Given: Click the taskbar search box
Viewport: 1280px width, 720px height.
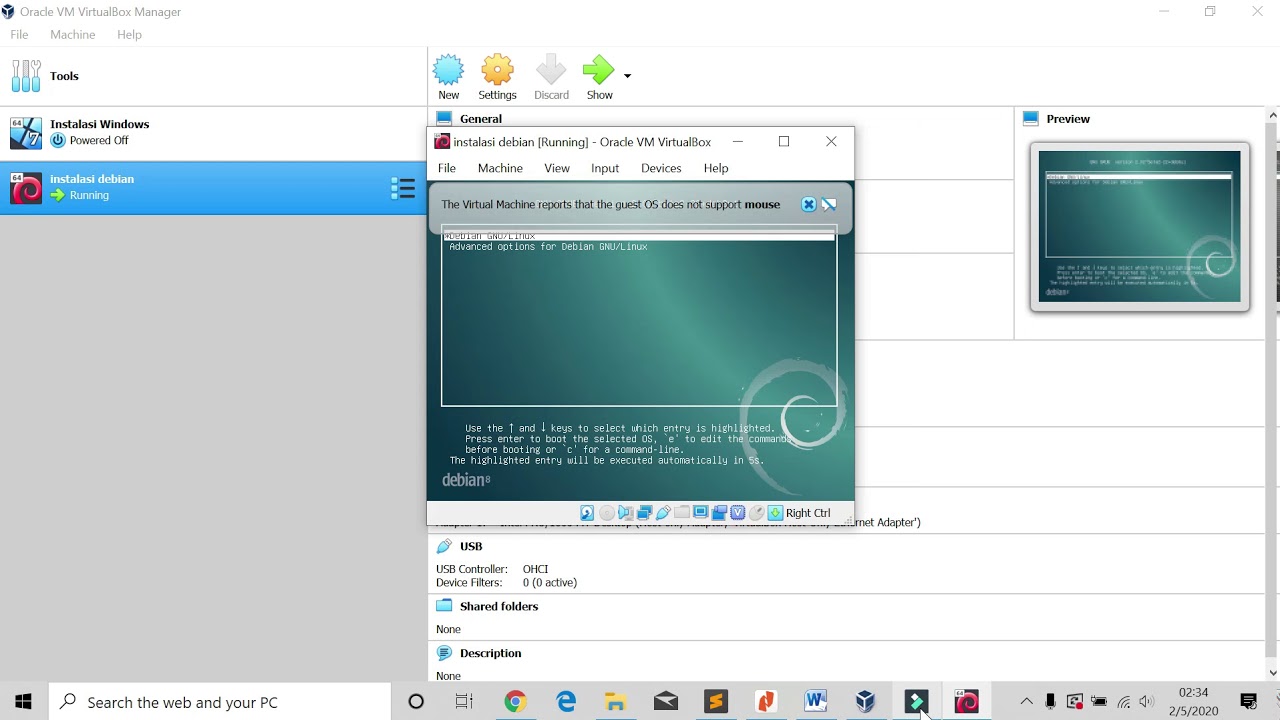Looking at the screenshot, I should pyautogui.click(x=220, y=702).
